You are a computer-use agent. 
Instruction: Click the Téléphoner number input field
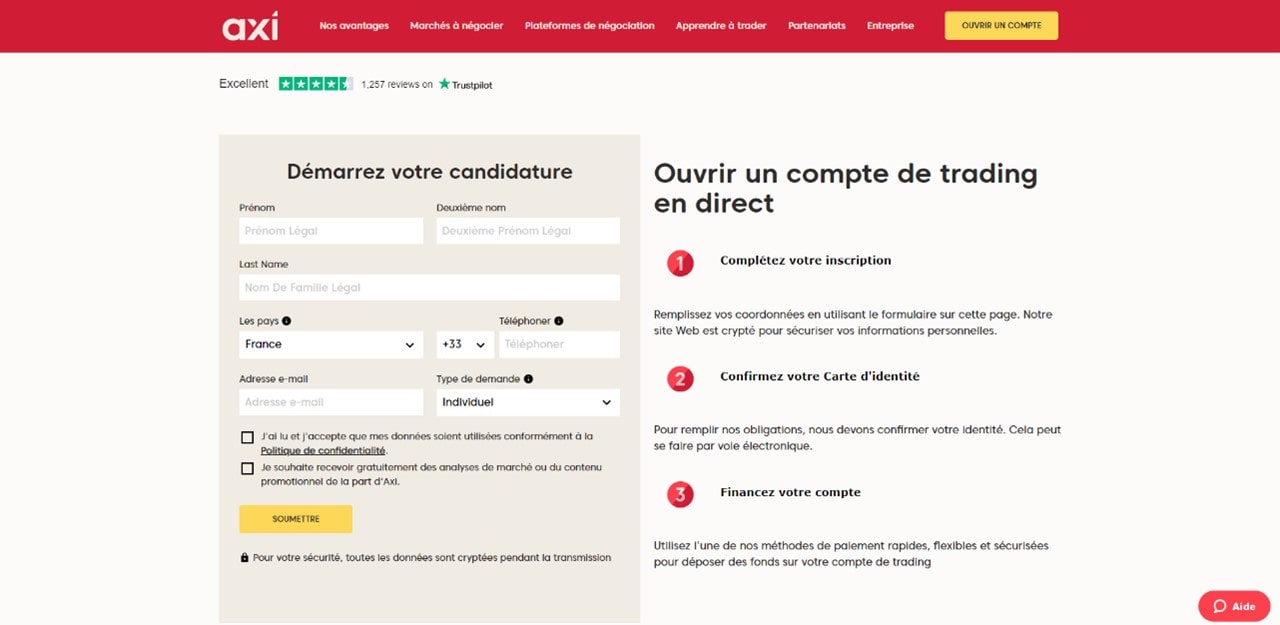coord(559,345)
